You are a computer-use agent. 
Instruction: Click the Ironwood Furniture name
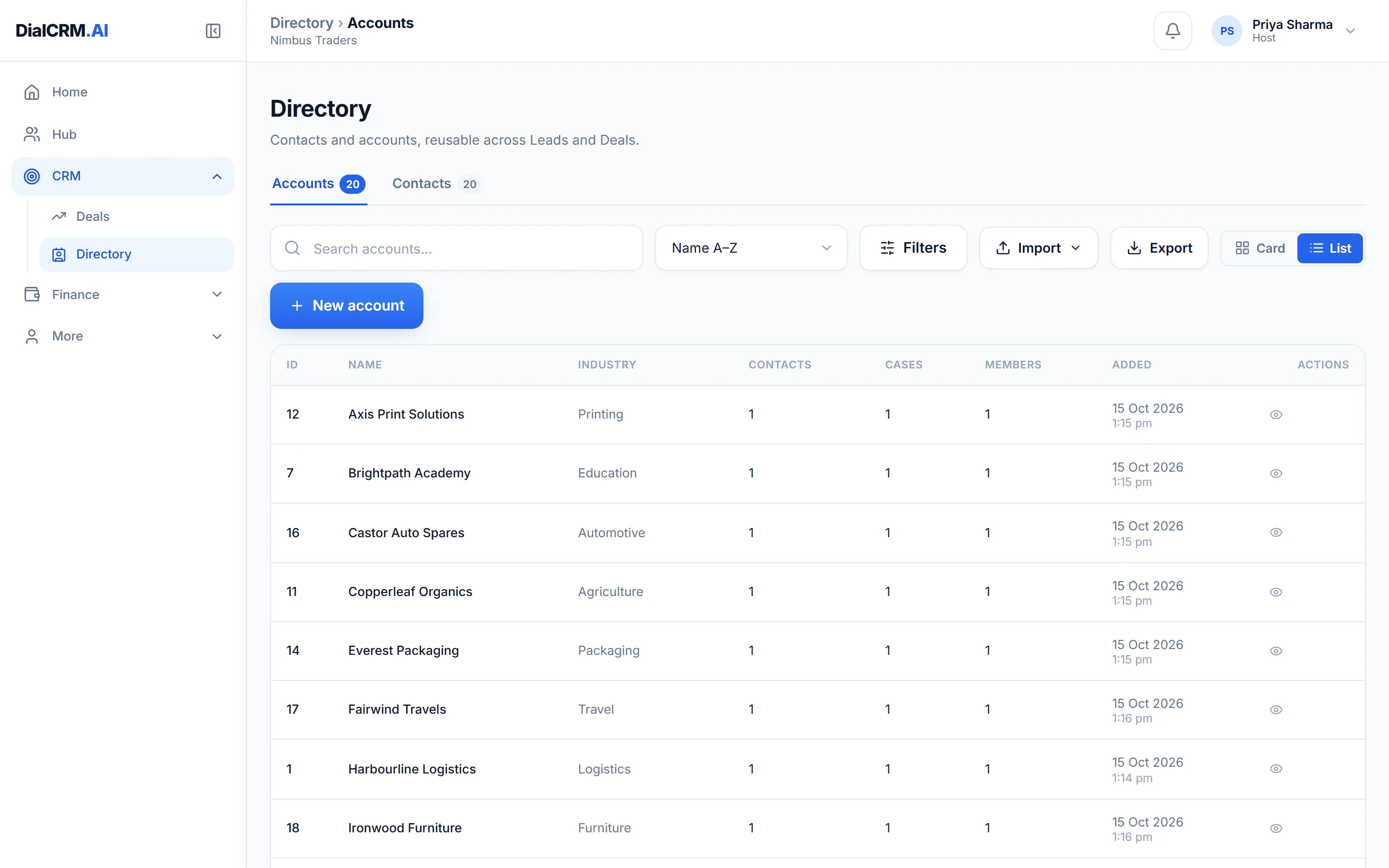click(x=405, y=828)
